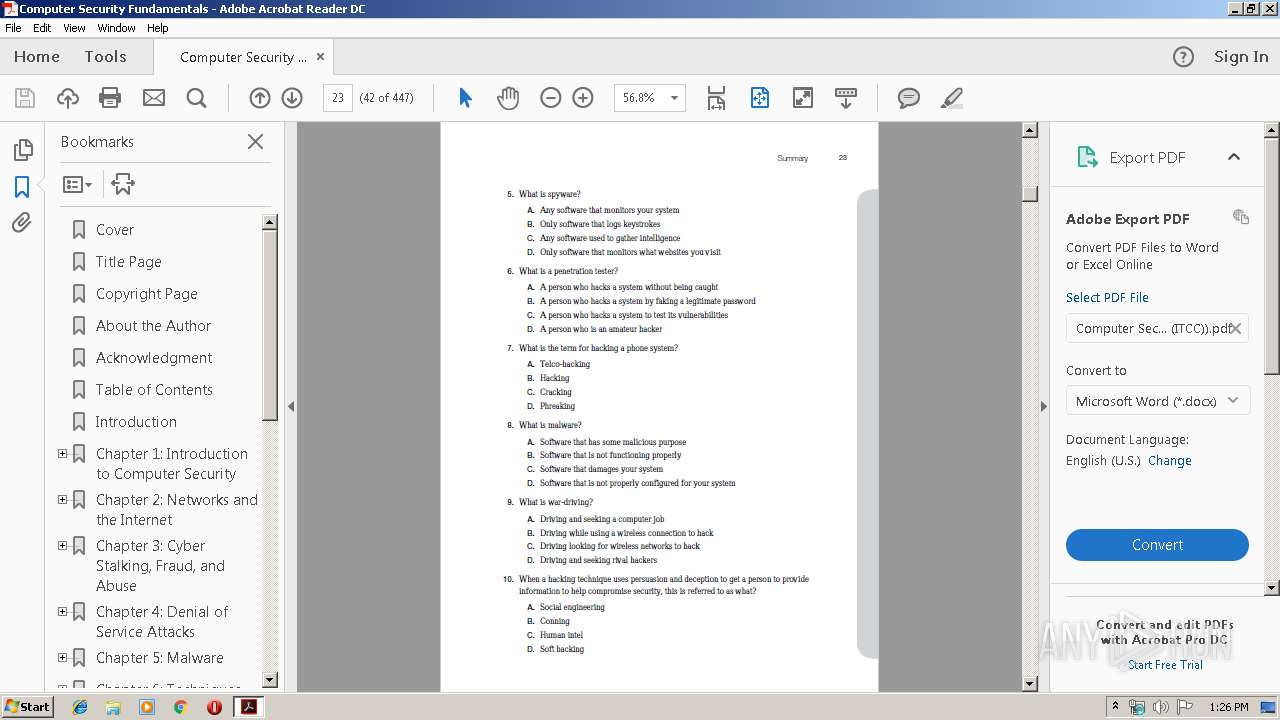Toggle the Bookmarks panel icon

click(x=22, y=187)
